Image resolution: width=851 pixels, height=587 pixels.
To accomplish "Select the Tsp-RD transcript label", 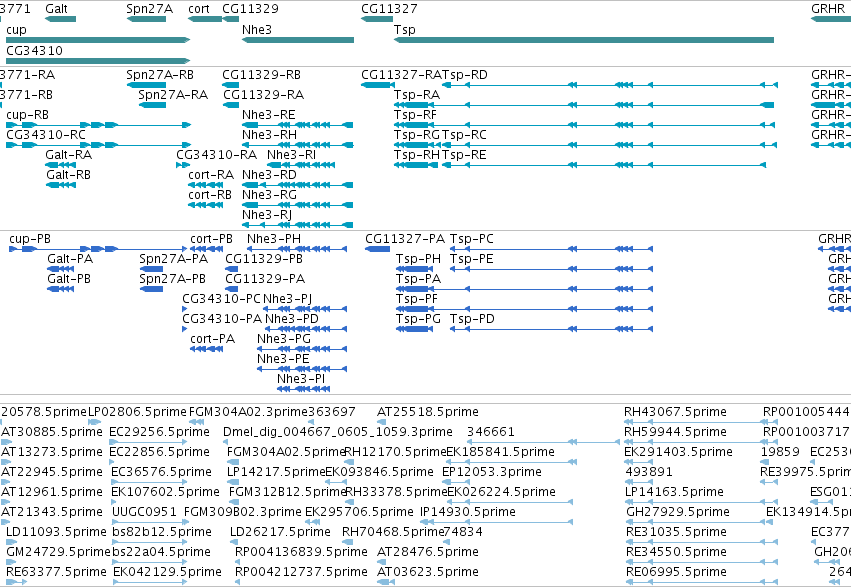I will click(465, 75).
